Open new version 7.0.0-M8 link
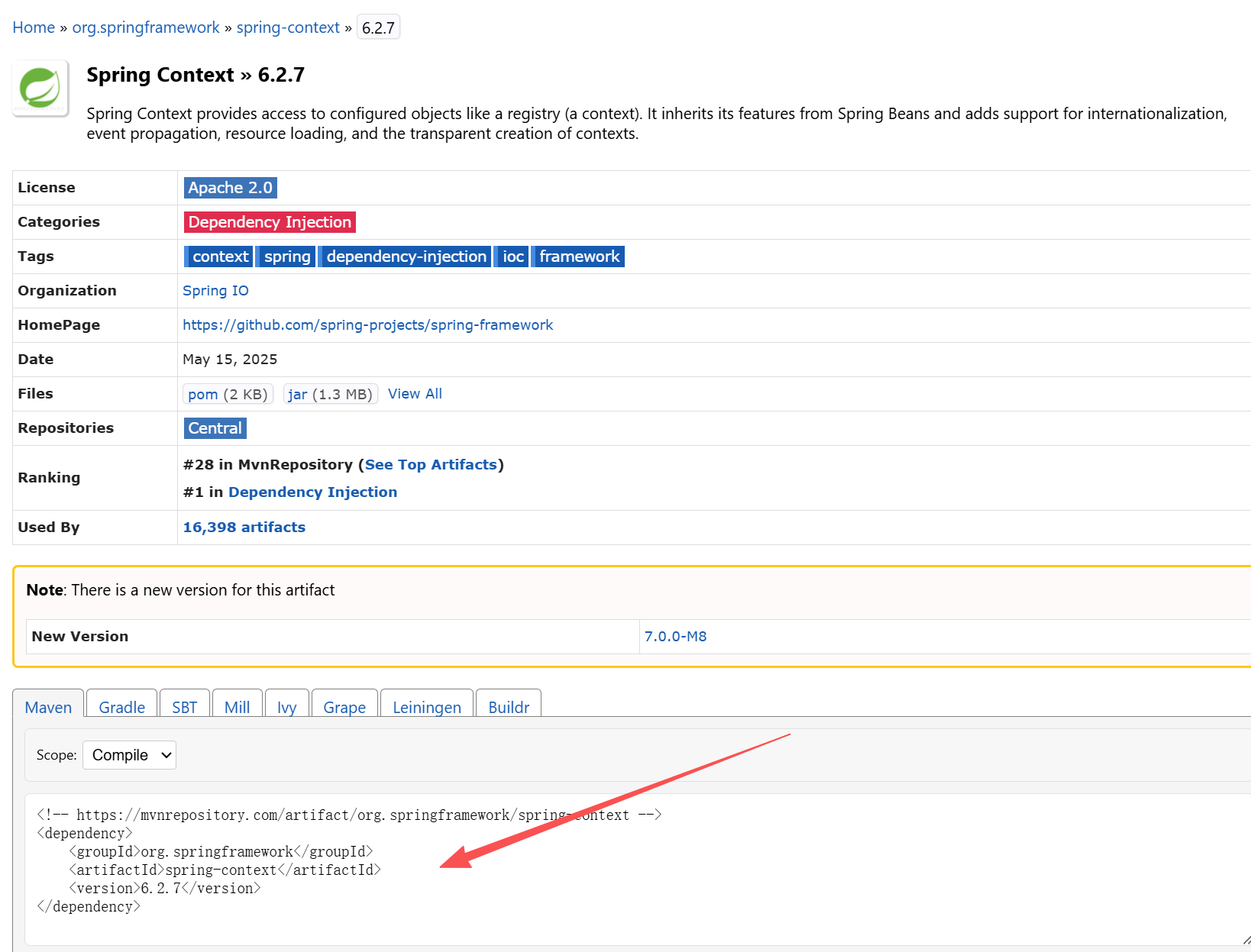This screenshot has height=952, width=1251. coord(675,637)
